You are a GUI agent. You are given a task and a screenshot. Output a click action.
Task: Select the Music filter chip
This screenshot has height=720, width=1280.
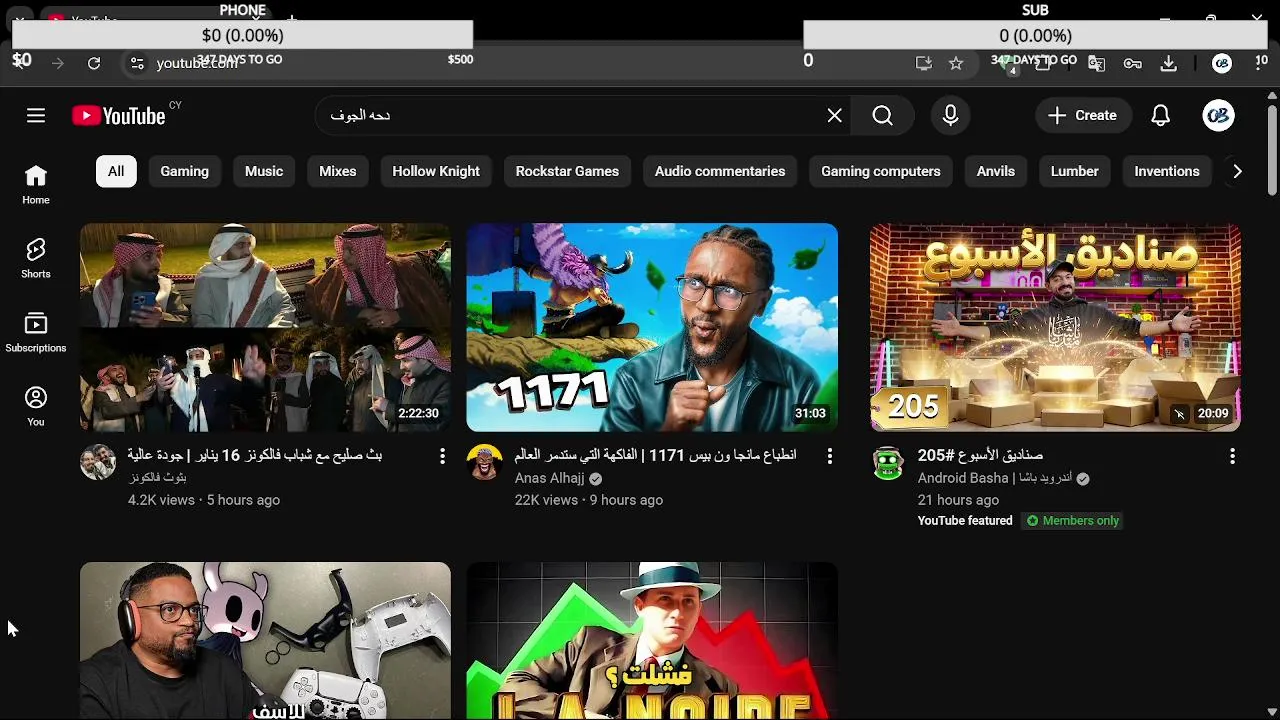[x=264, y=171]
